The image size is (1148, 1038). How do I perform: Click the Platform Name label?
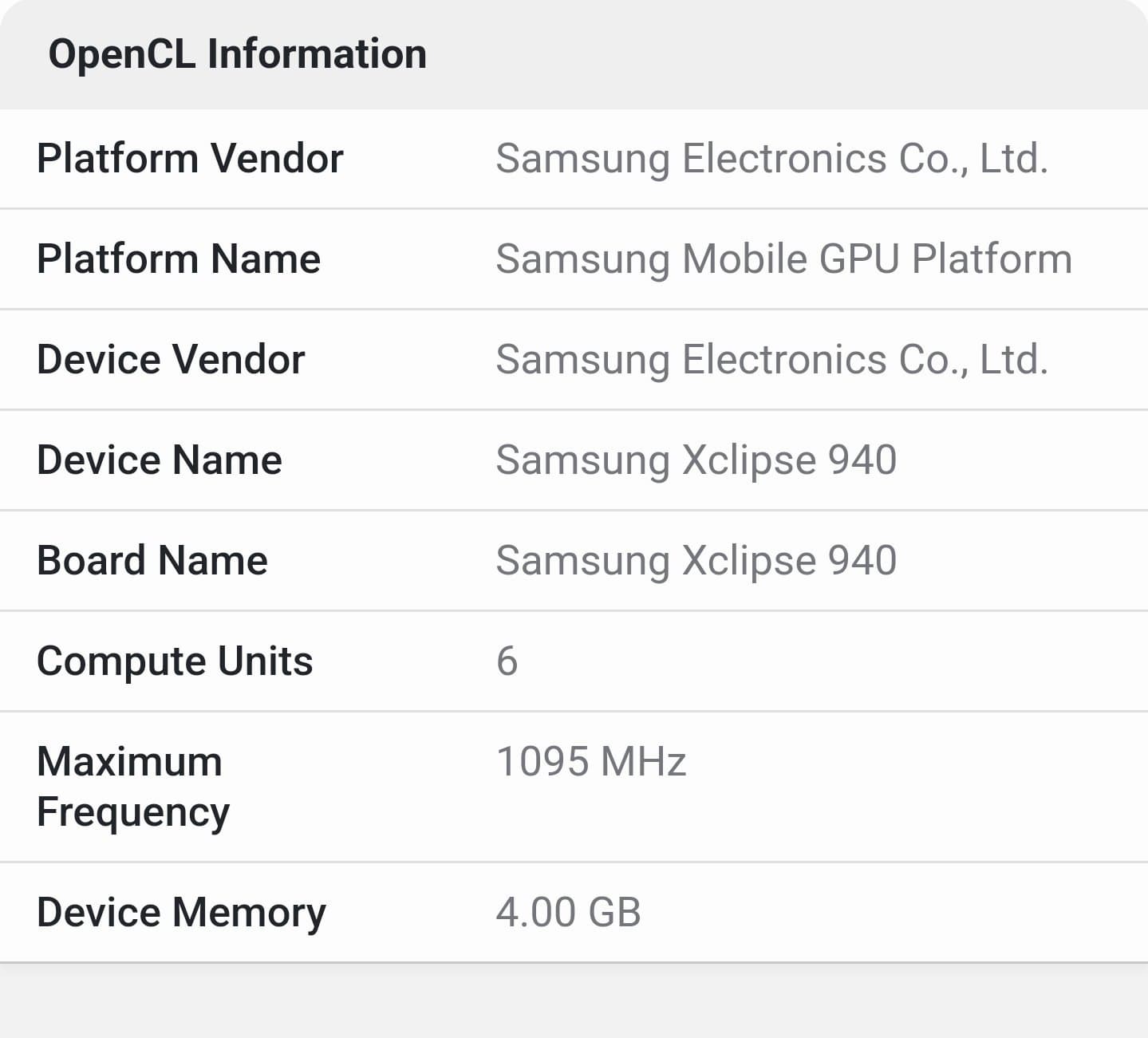tap(179, 259)
